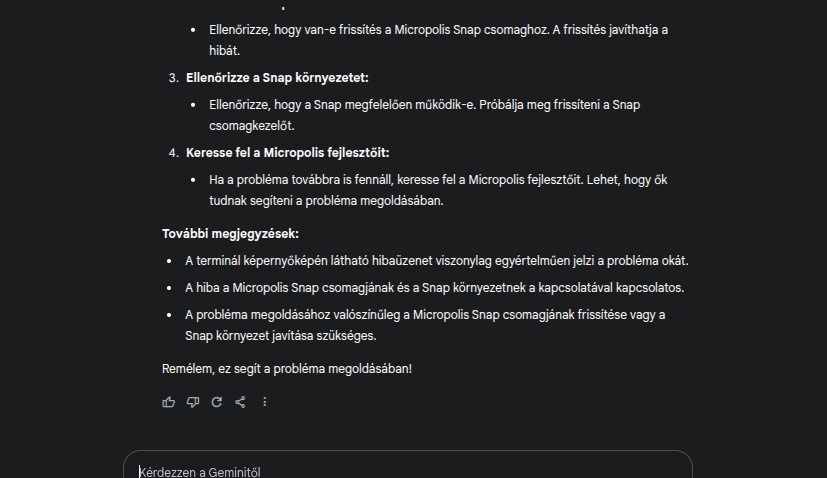Screen dimensions: 827x478
Task: Regenerate the Gemini response
Action: [x=216, y=402]
